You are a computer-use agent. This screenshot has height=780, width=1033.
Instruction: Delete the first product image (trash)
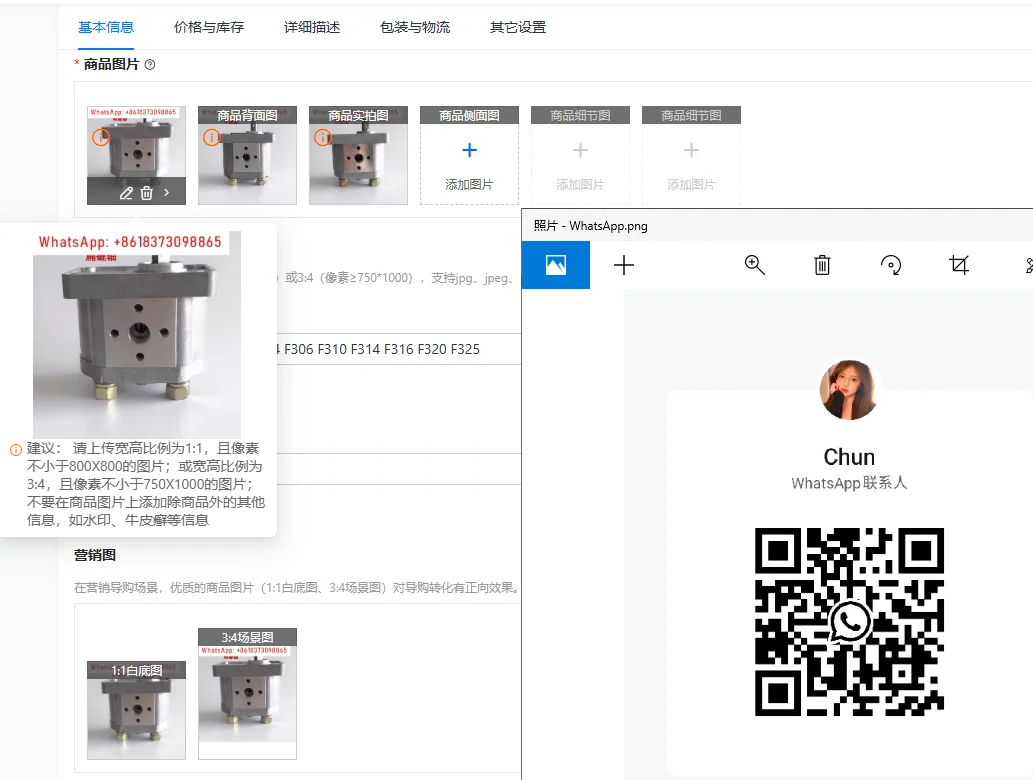tap(147, 193)
